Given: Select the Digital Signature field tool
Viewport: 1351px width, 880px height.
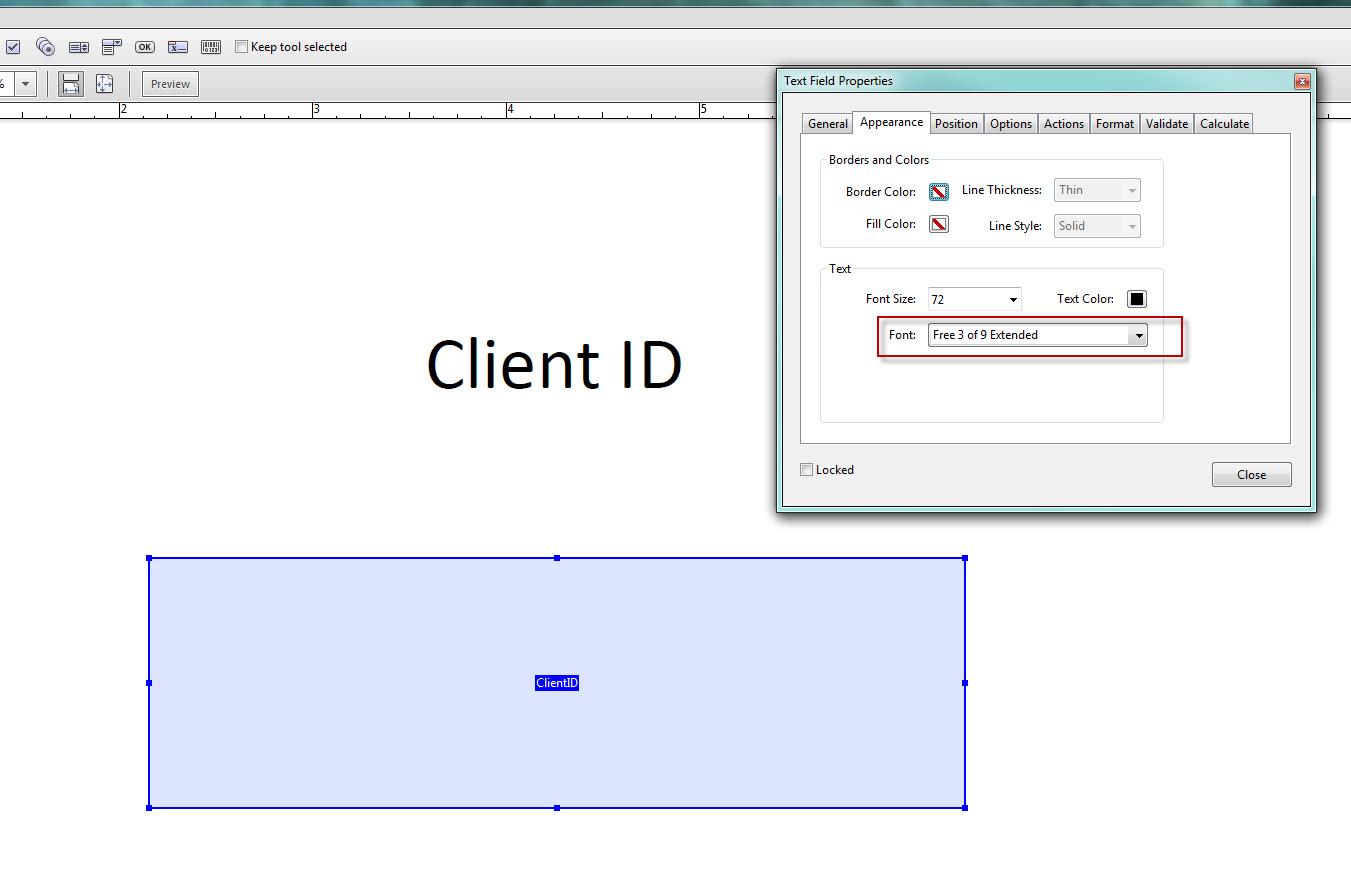Looking at the screenshot, I should coord(178,47).
